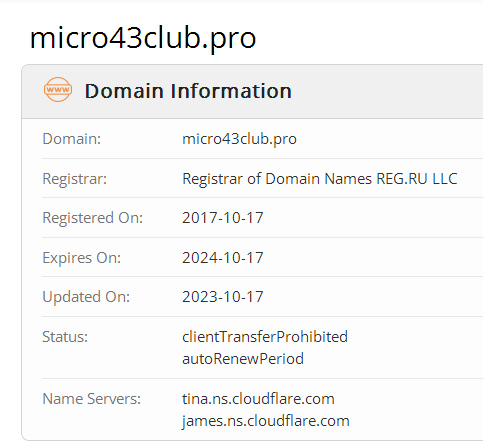
Task: Click the clientTransferProhibited status
Action: pyautogui.click(x=265, y=337)
